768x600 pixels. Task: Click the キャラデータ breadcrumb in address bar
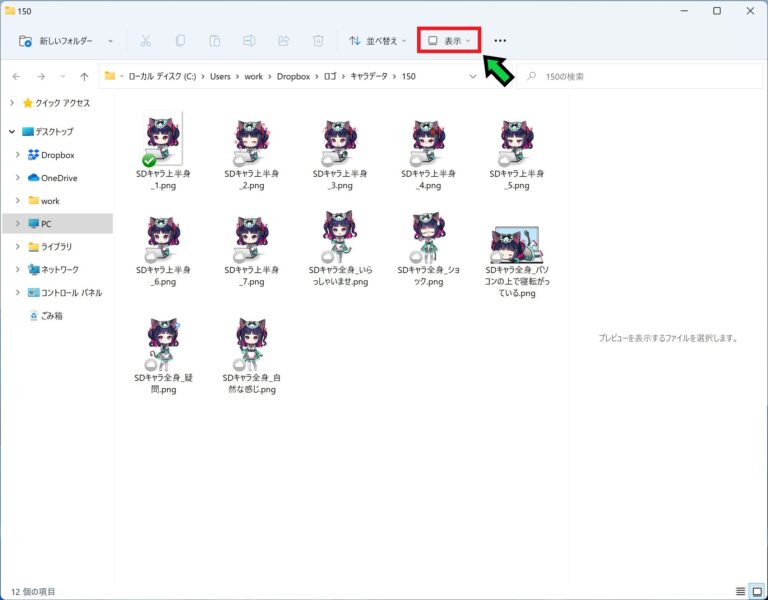(367, 76)
